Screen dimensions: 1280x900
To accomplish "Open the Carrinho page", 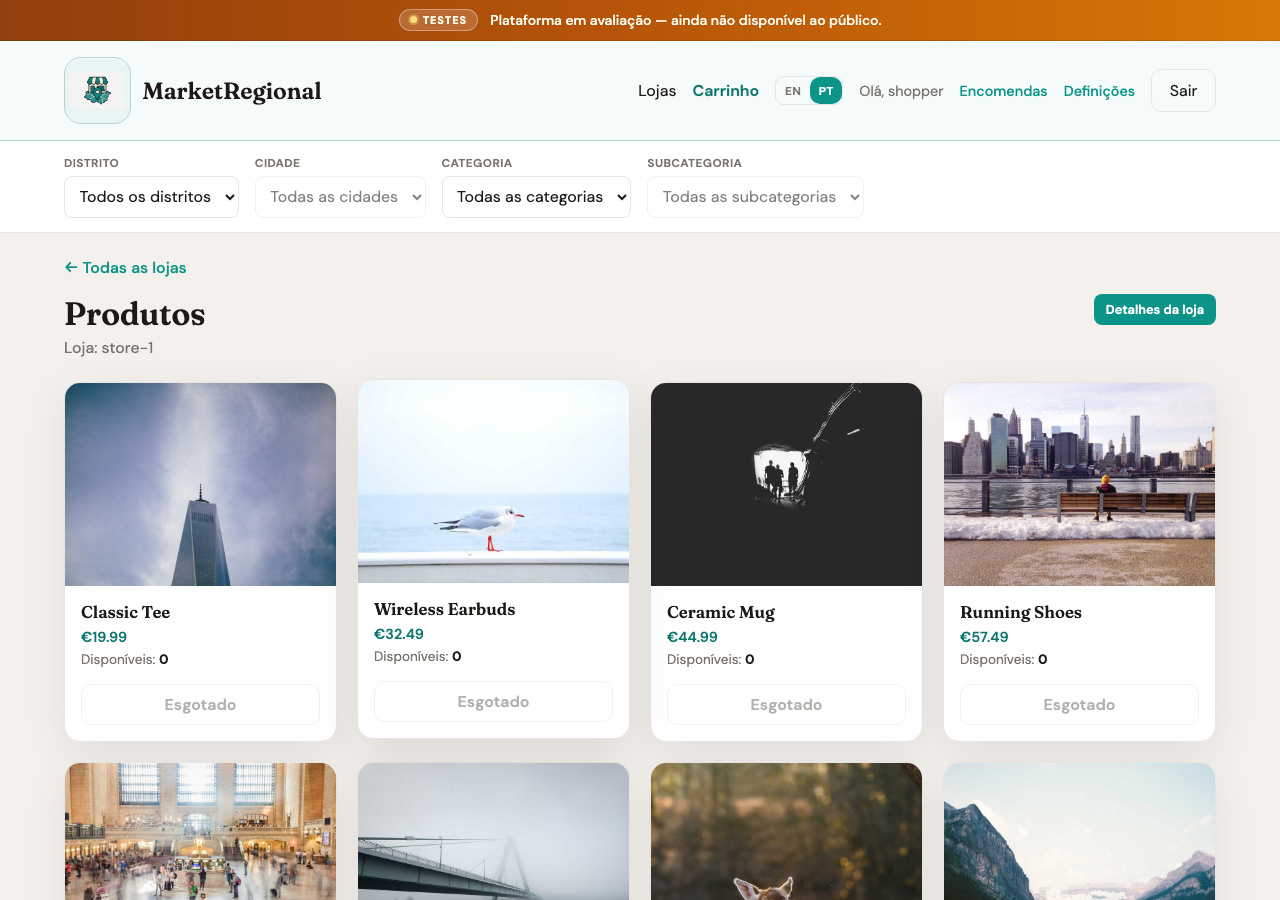I will click(726, 91).
